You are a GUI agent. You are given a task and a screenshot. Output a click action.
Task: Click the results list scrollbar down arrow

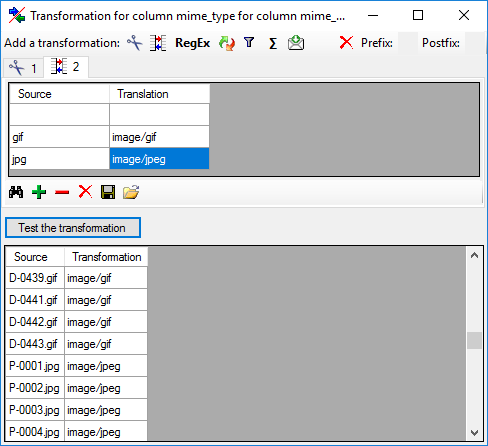[x=474, y=433]
